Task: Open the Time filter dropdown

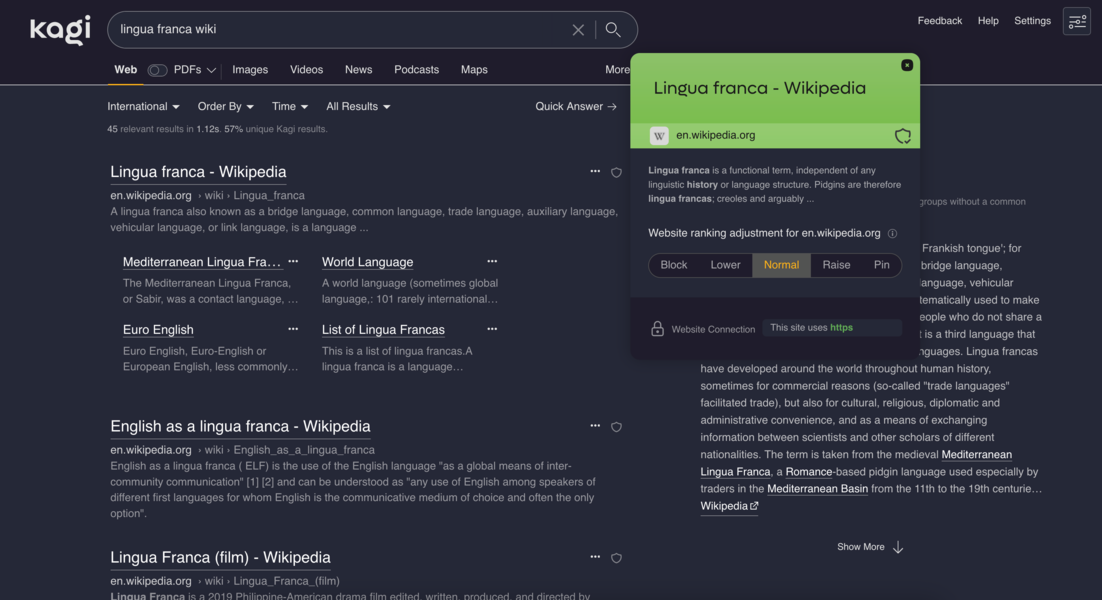Action: pyautogui.click(x=289, y=106)
